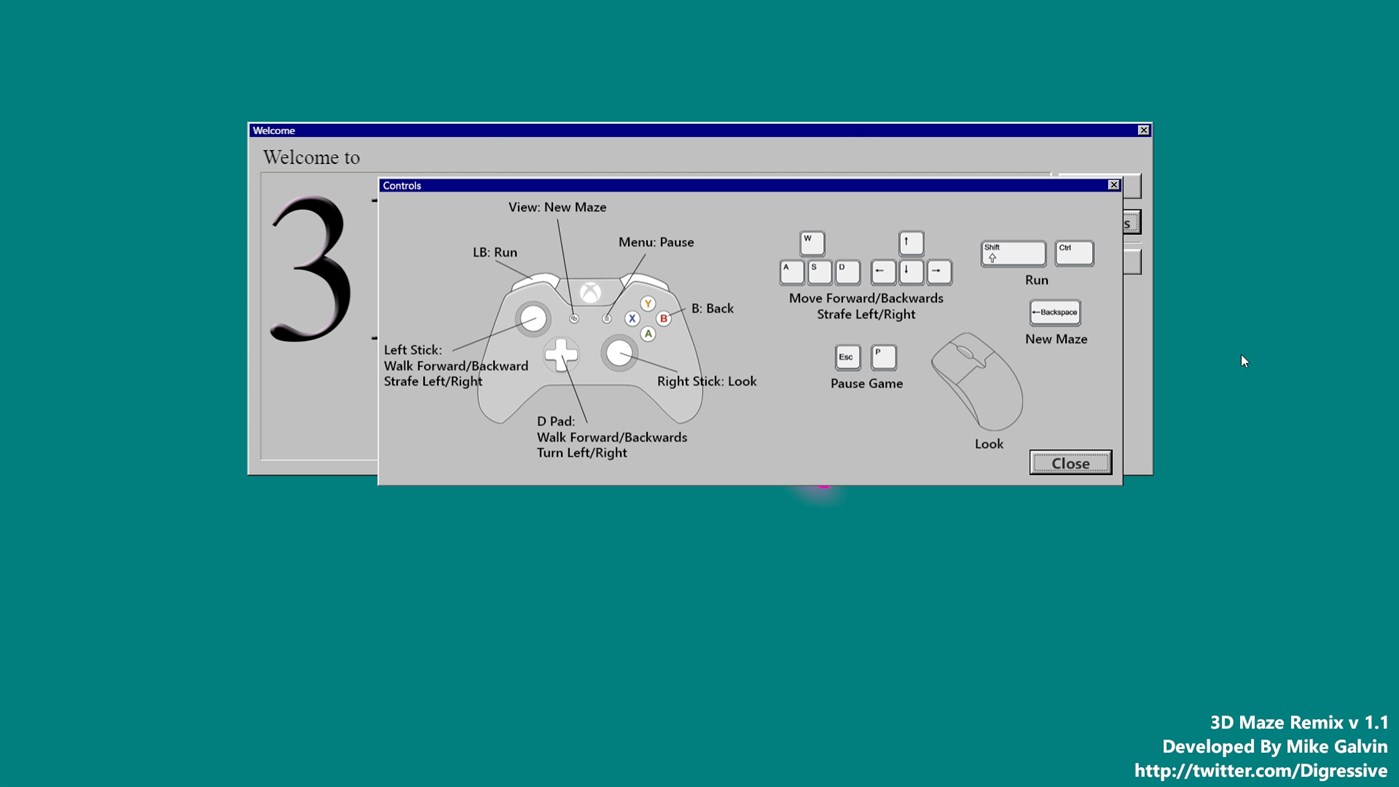Click the Backspace key for New Maze
1399x787 pixels.
click(1054, 312)
